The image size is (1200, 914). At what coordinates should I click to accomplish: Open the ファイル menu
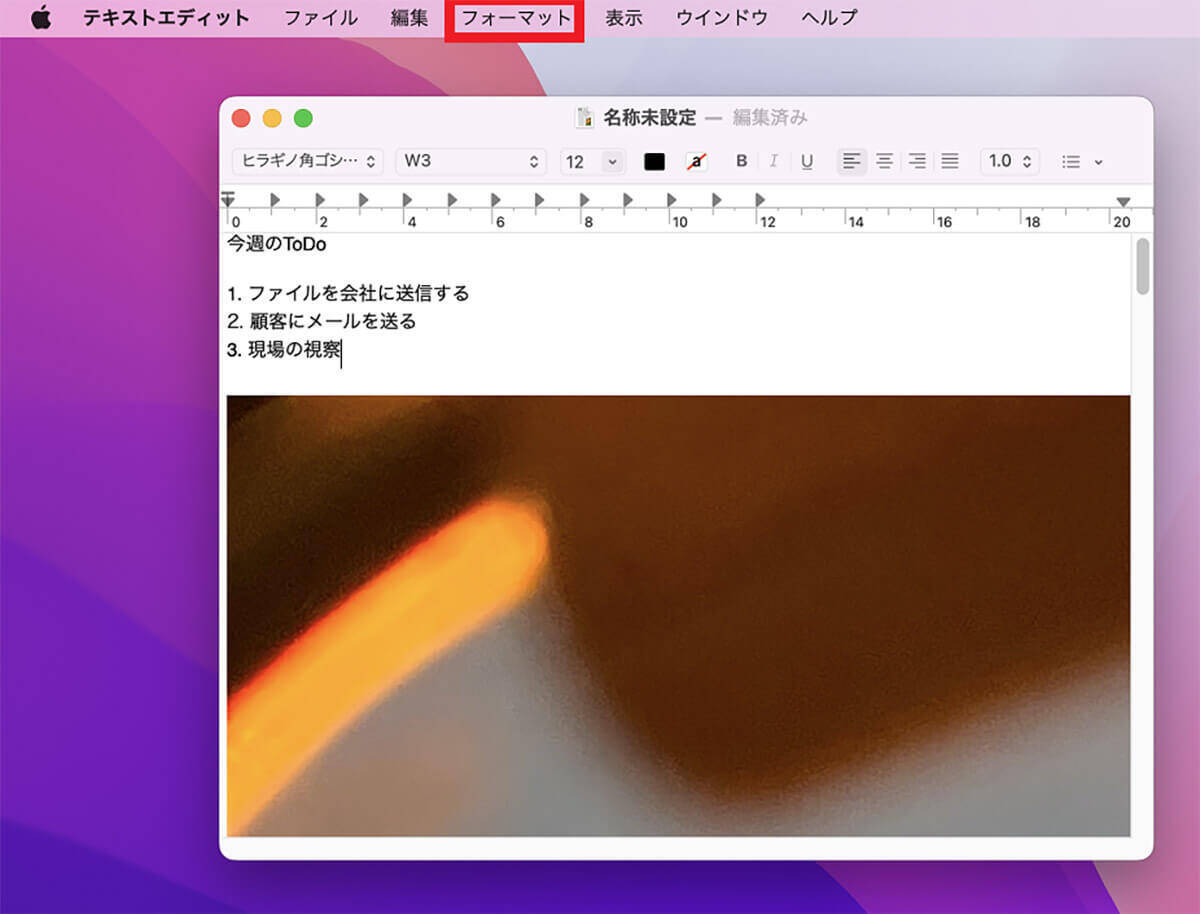coord(321,17)
